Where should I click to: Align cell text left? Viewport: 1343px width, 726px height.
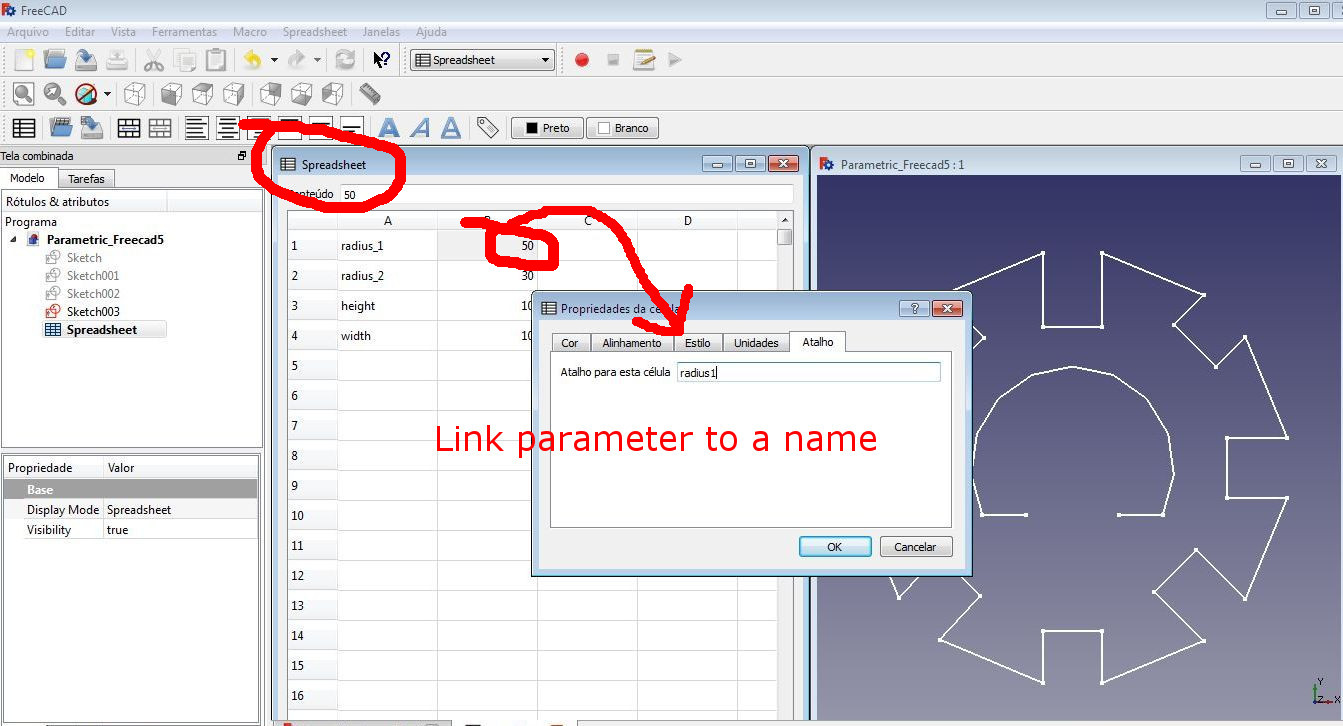tap(197, 128)
